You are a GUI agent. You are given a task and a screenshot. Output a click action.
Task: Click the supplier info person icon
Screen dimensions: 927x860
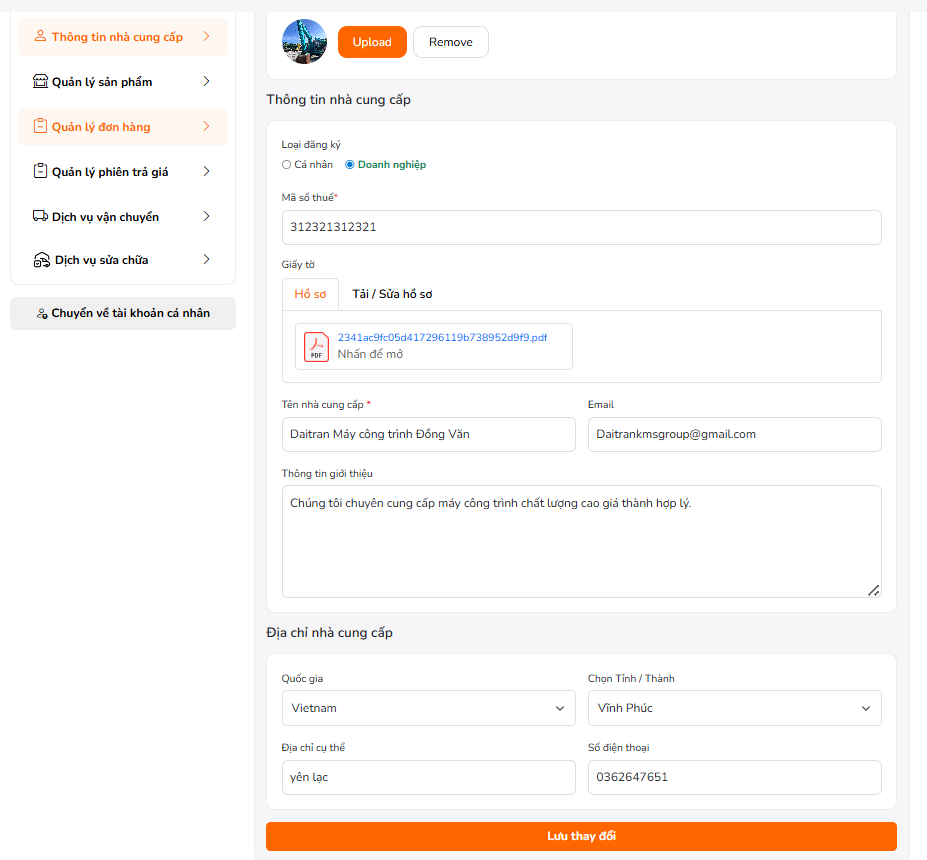click(x=40, y=37)
